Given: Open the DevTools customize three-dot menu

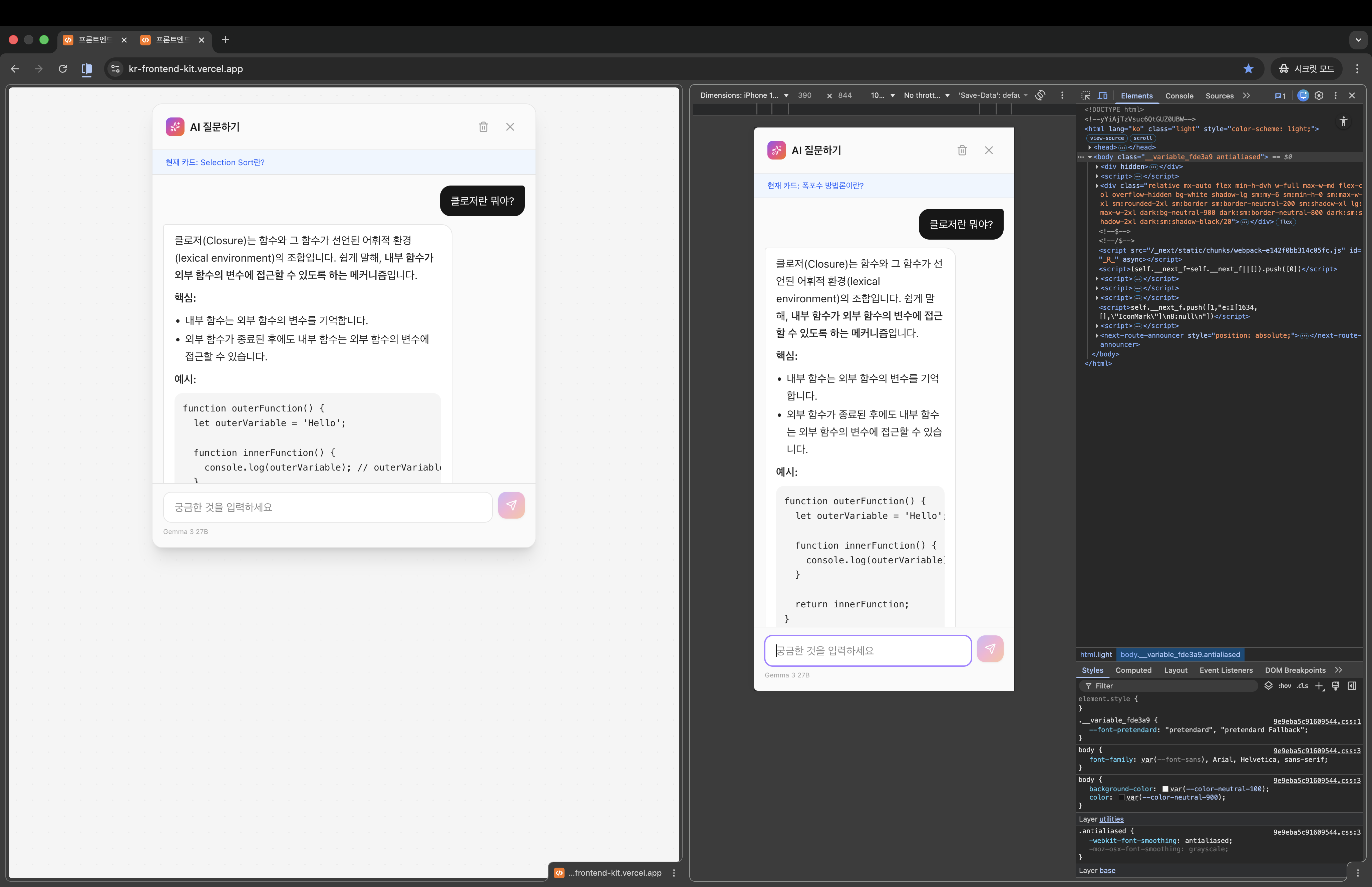Looking at the screenshot, I should click(1336, 96).
